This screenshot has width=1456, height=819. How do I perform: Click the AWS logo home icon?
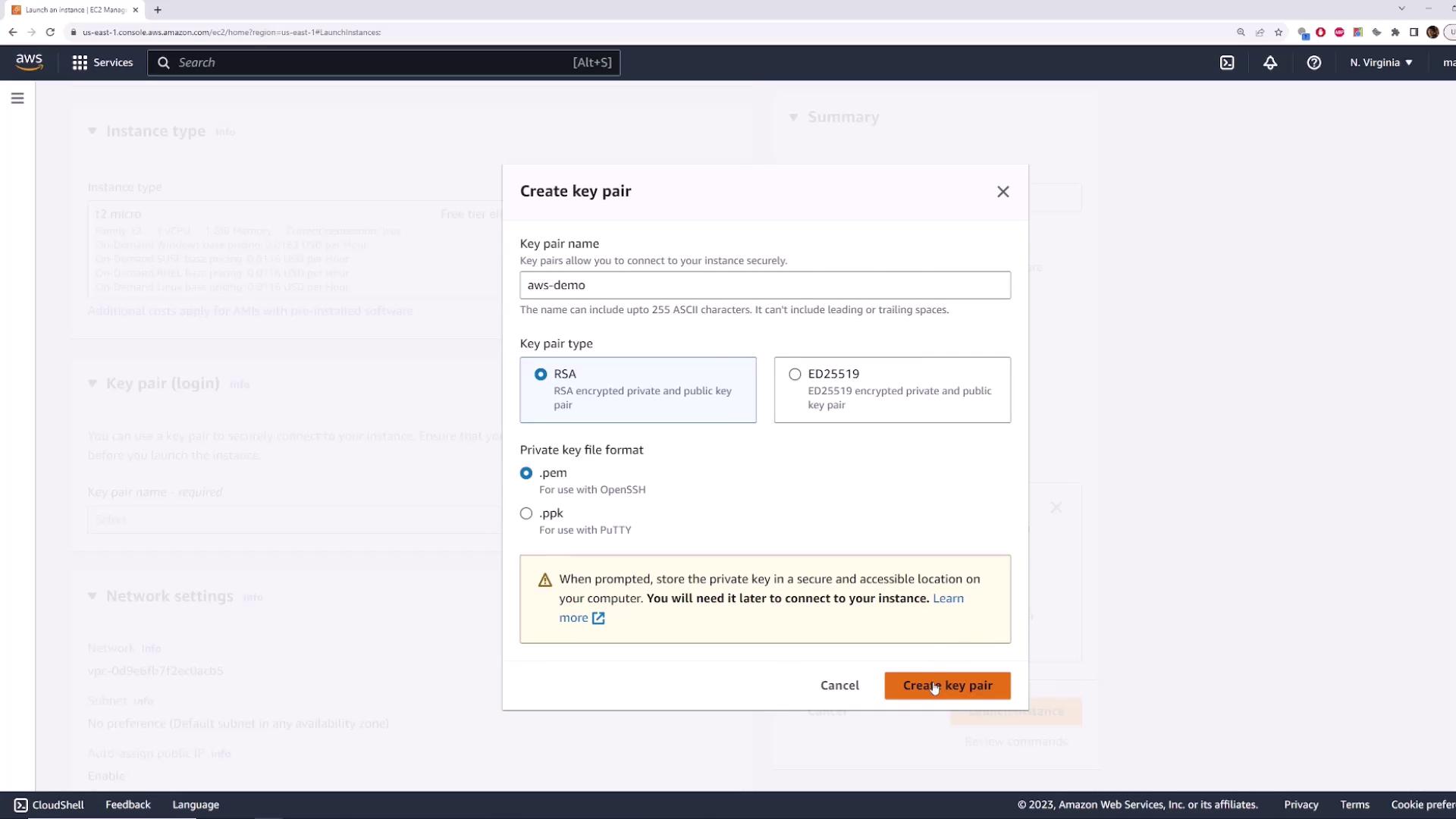[x=29, y=62]
